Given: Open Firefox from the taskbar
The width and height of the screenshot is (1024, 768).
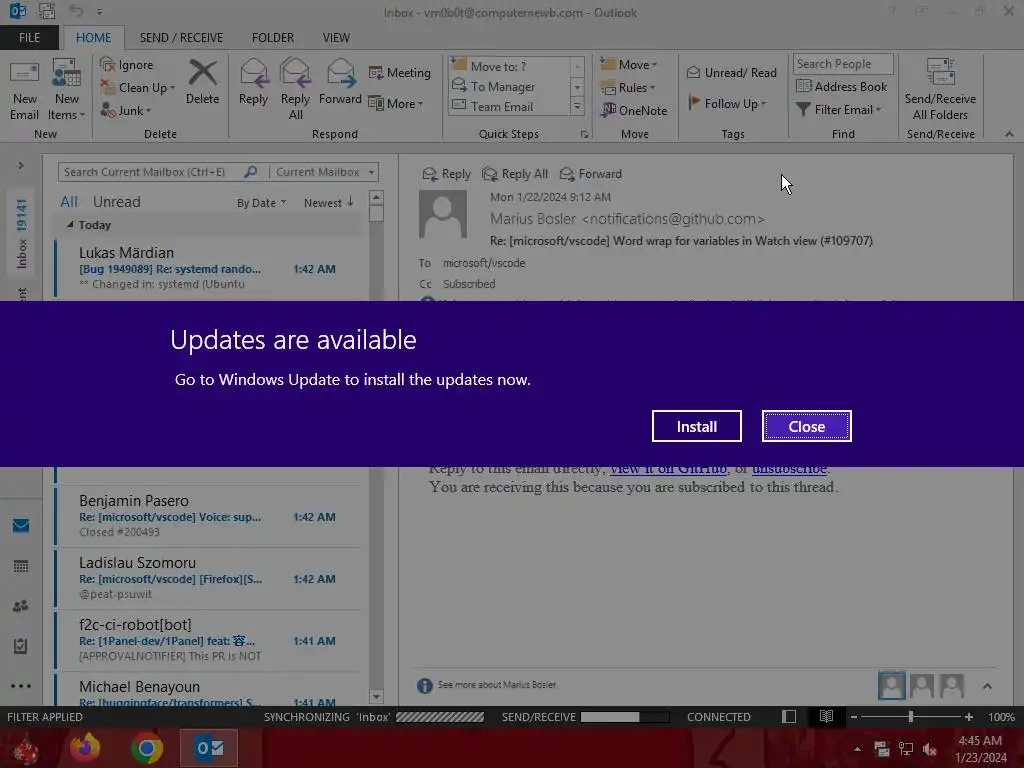Looking at the screenshot, I should coord(85,748).
